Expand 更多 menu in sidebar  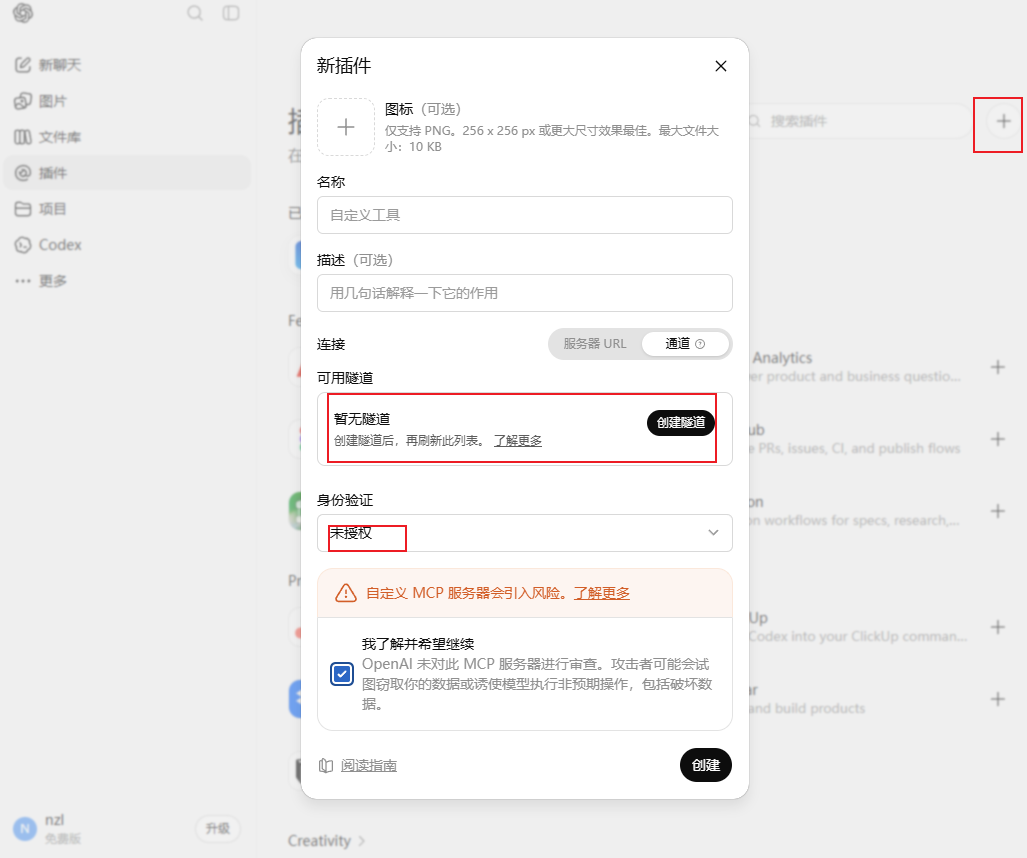(127, 281)
